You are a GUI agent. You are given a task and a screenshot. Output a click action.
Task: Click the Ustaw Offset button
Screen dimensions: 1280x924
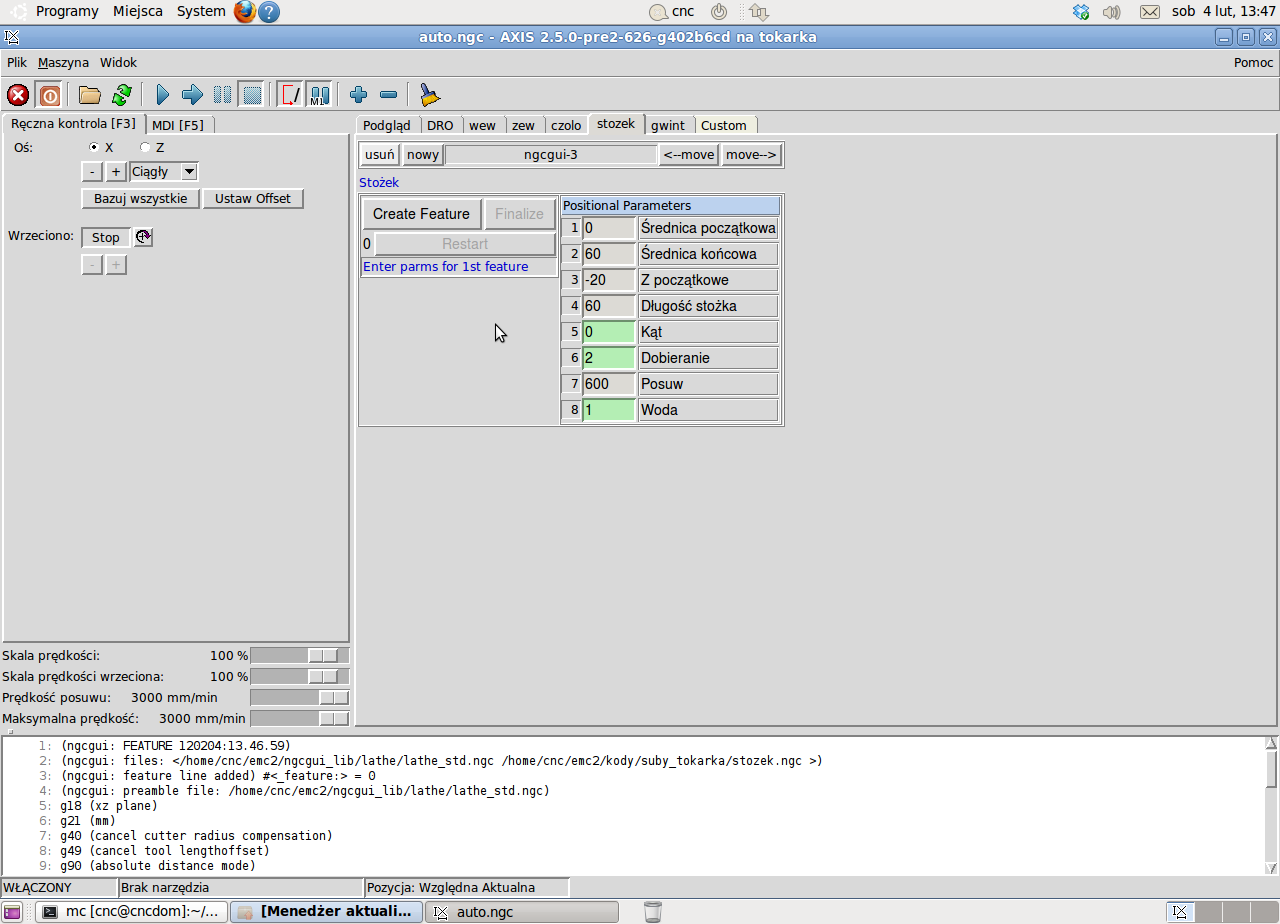[253, 198]
